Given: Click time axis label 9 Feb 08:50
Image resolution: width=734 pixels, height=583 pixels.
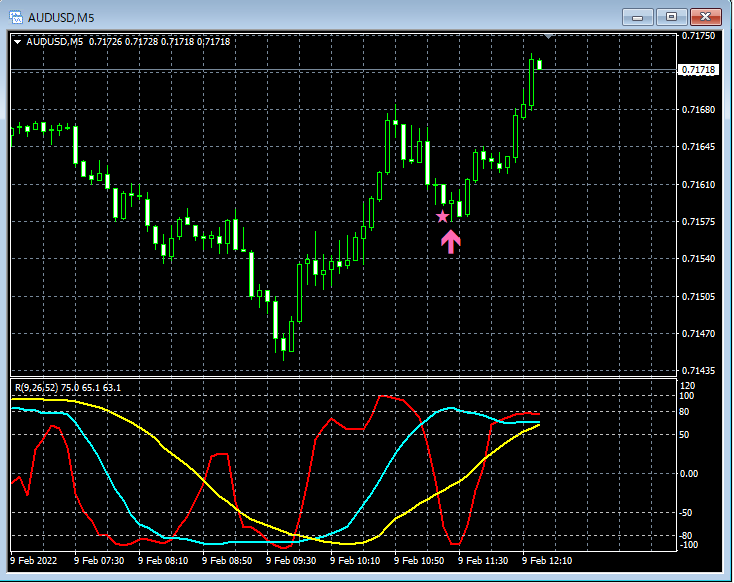Looking at the screenshot, I should click(227, 561).
